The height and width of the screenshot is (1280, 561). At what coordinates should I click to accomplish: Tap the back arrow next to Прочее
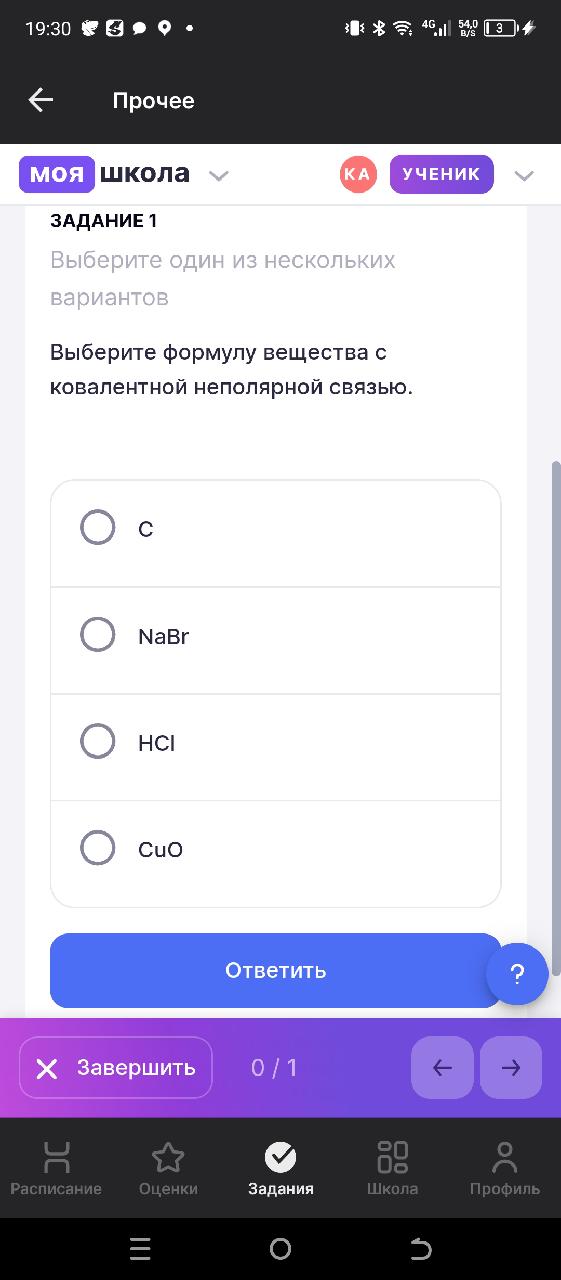[x=40, y=100]
